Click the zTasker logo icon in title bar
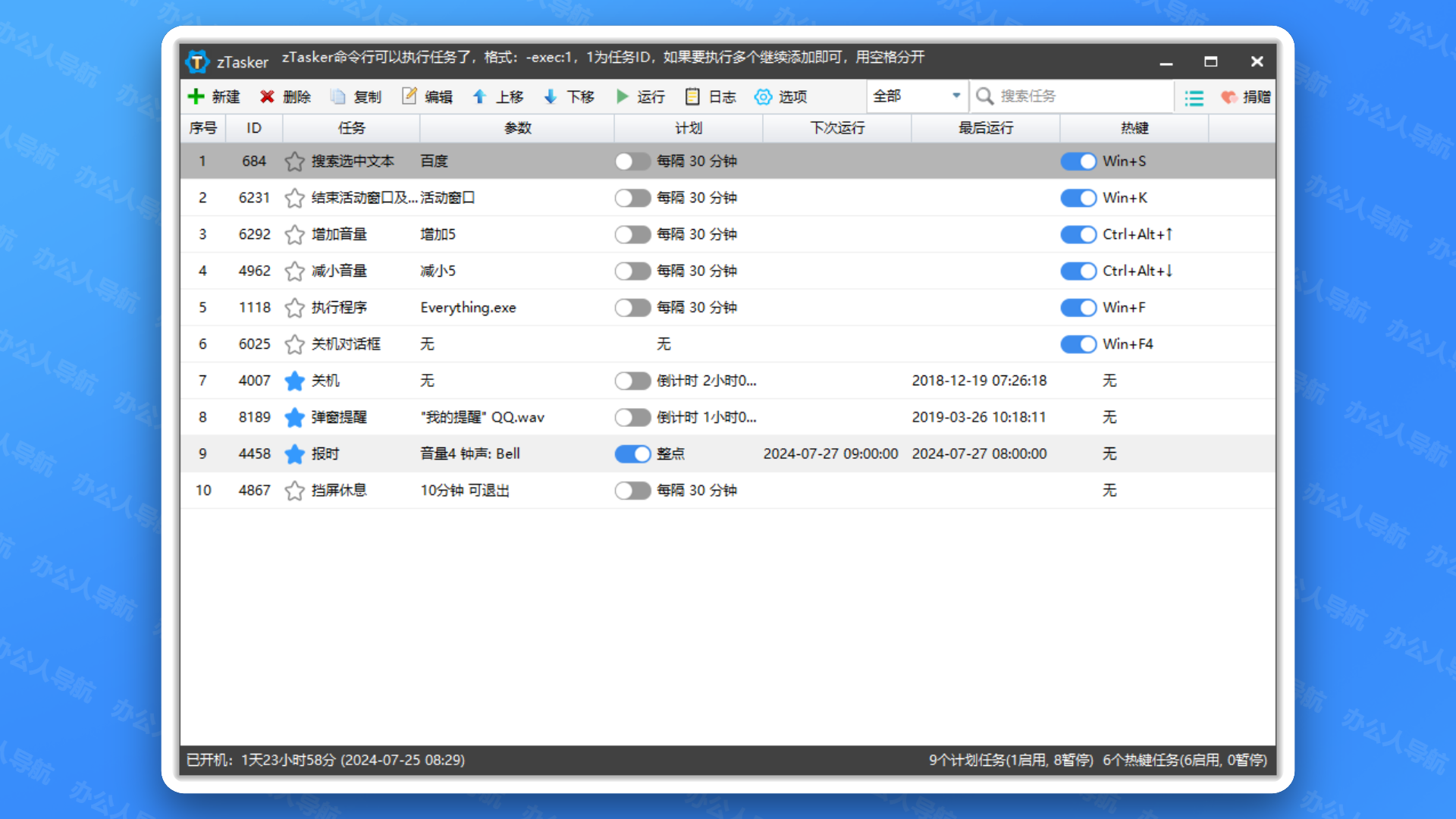 [x=197, y=61]
